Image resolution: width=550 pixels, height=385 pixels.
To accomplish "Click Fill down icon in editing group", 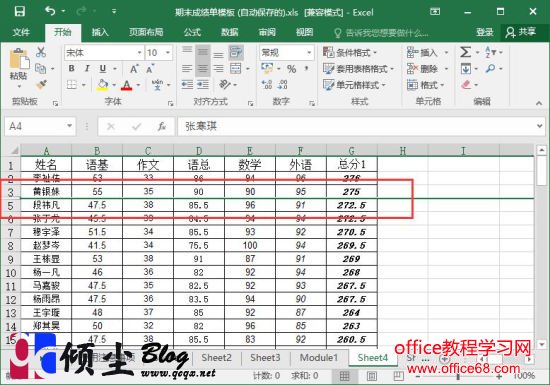I will (x=465, y=68).
